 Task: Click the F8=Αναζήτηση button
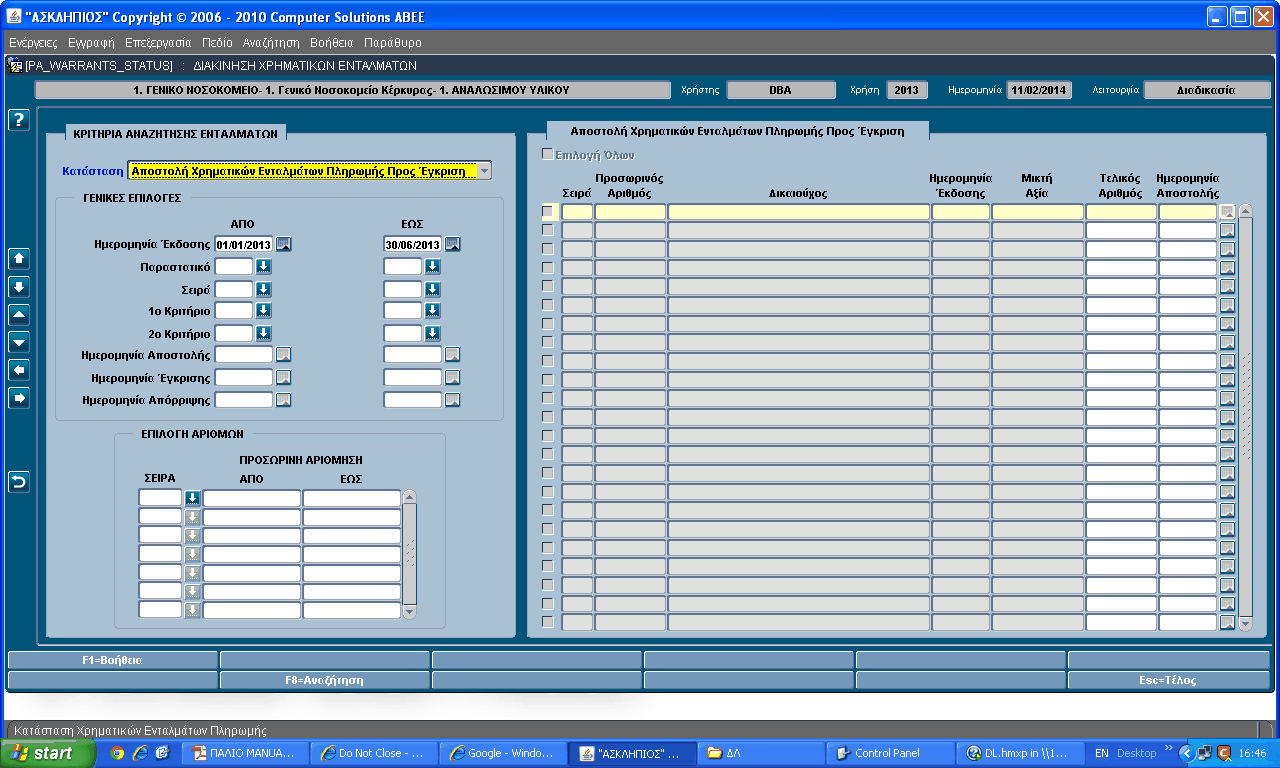point(324,680)
